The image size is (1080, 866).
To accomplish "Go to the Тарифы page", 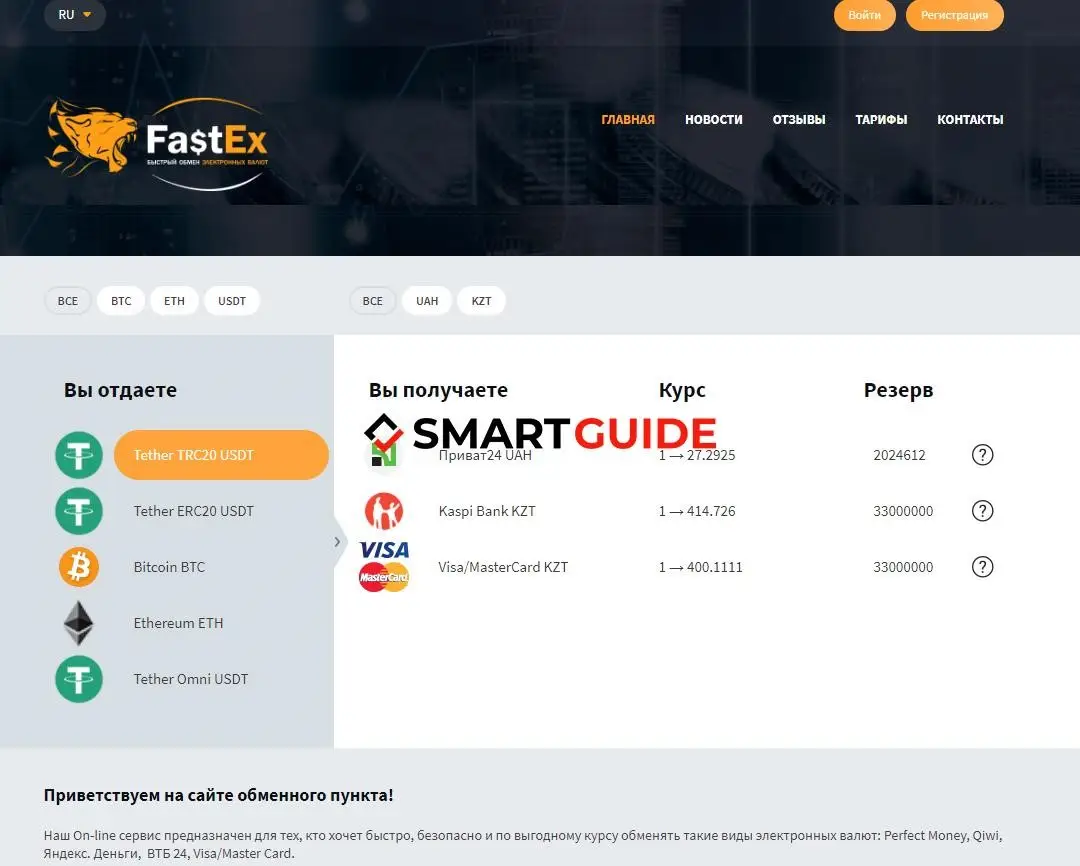I will point(881,119).
